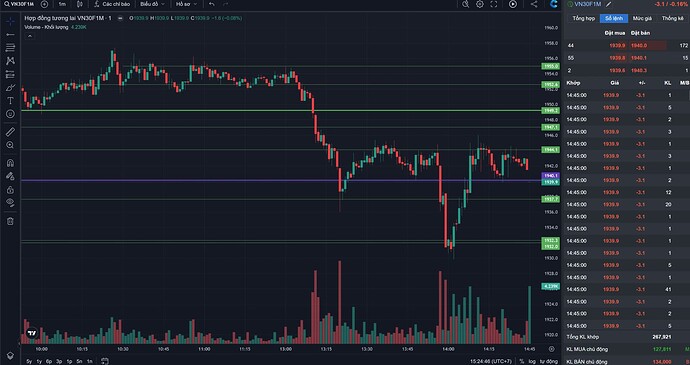Click the add/compare symbol plus icon
This screenshot has width=690, height=365.
point(44,4)
